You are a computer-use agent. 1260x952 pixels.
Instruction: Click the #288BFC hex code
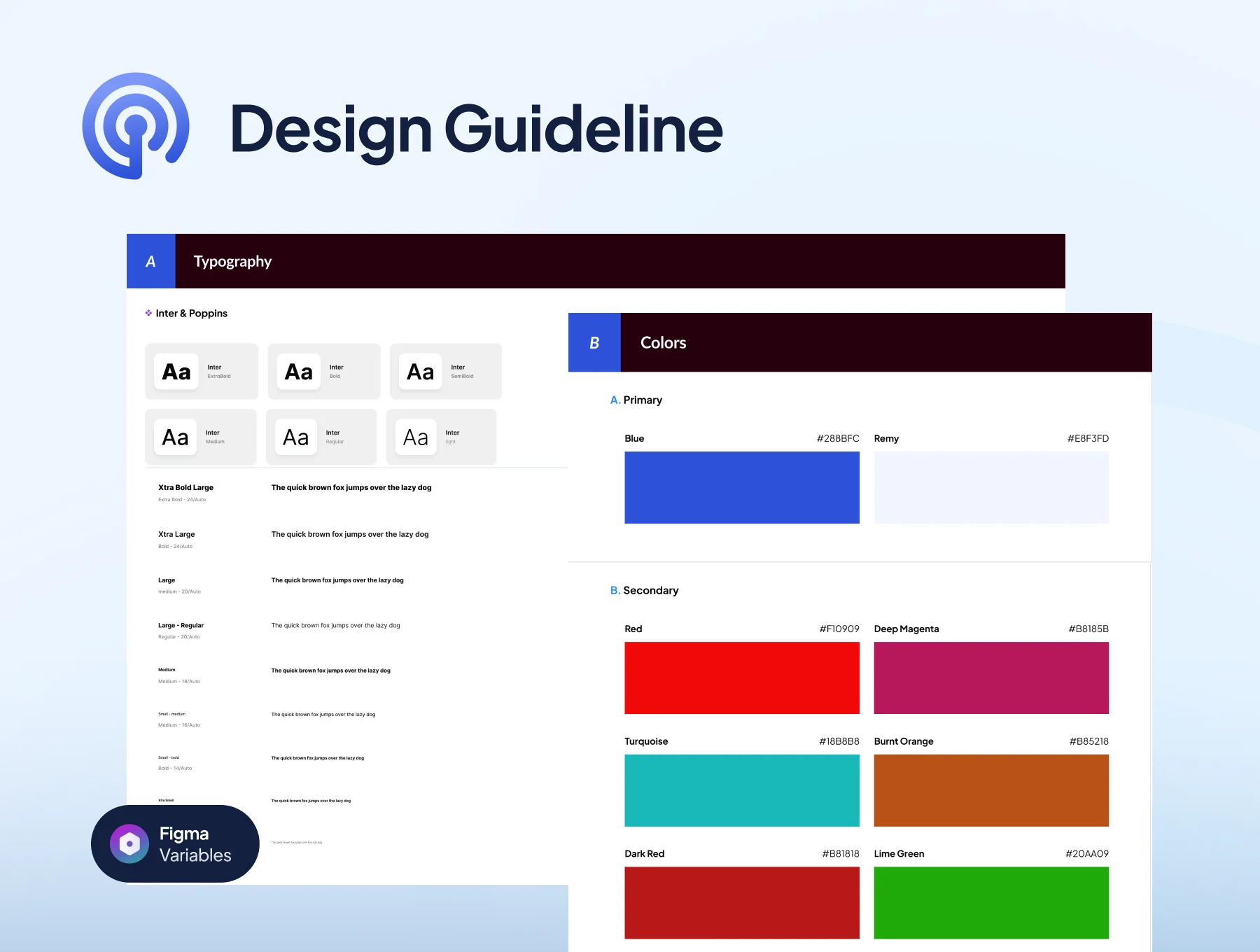[838, 438]
